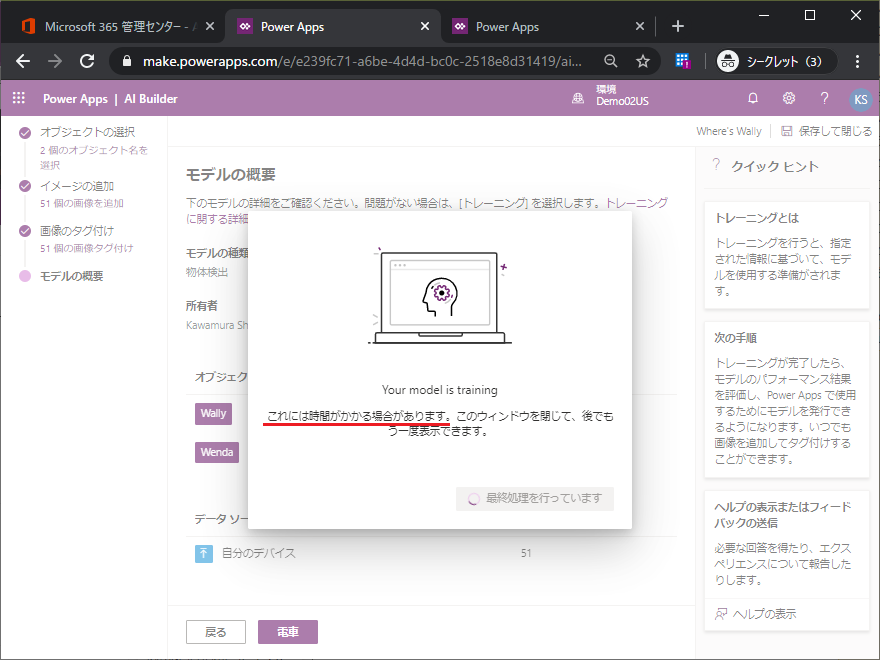Viewport: 880px width, 660px height.
Task: Click the zoom magnifier icon in address bar
Action: pyautogui.click(x=611, y=61)
